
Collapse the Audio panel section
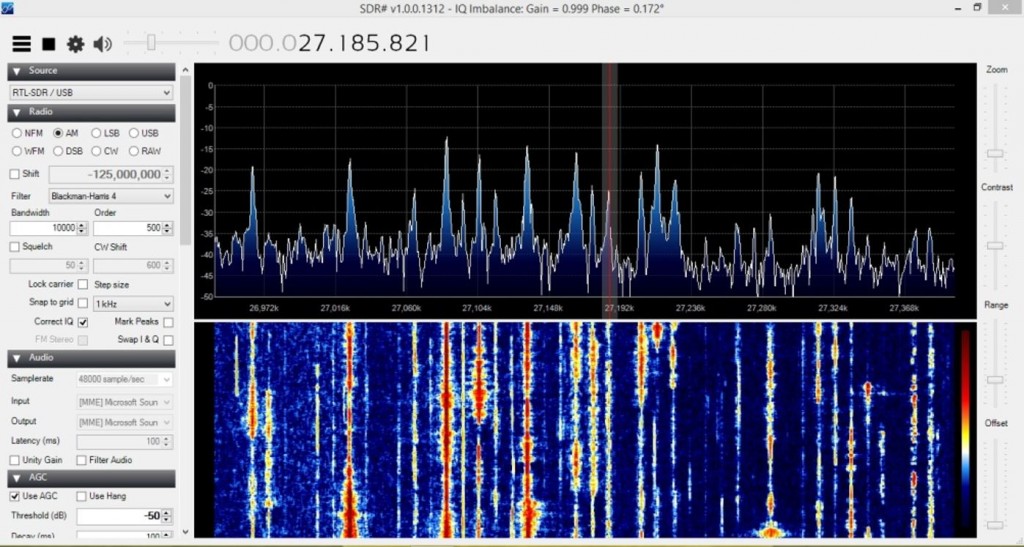(17, 358)
